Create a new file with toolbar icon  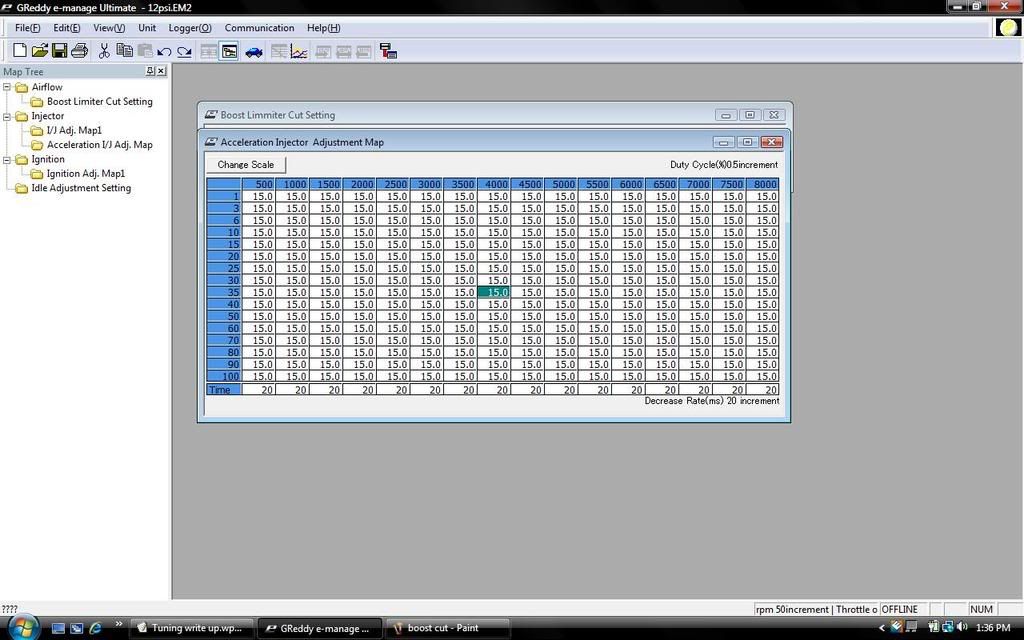[x=20, y=51]
